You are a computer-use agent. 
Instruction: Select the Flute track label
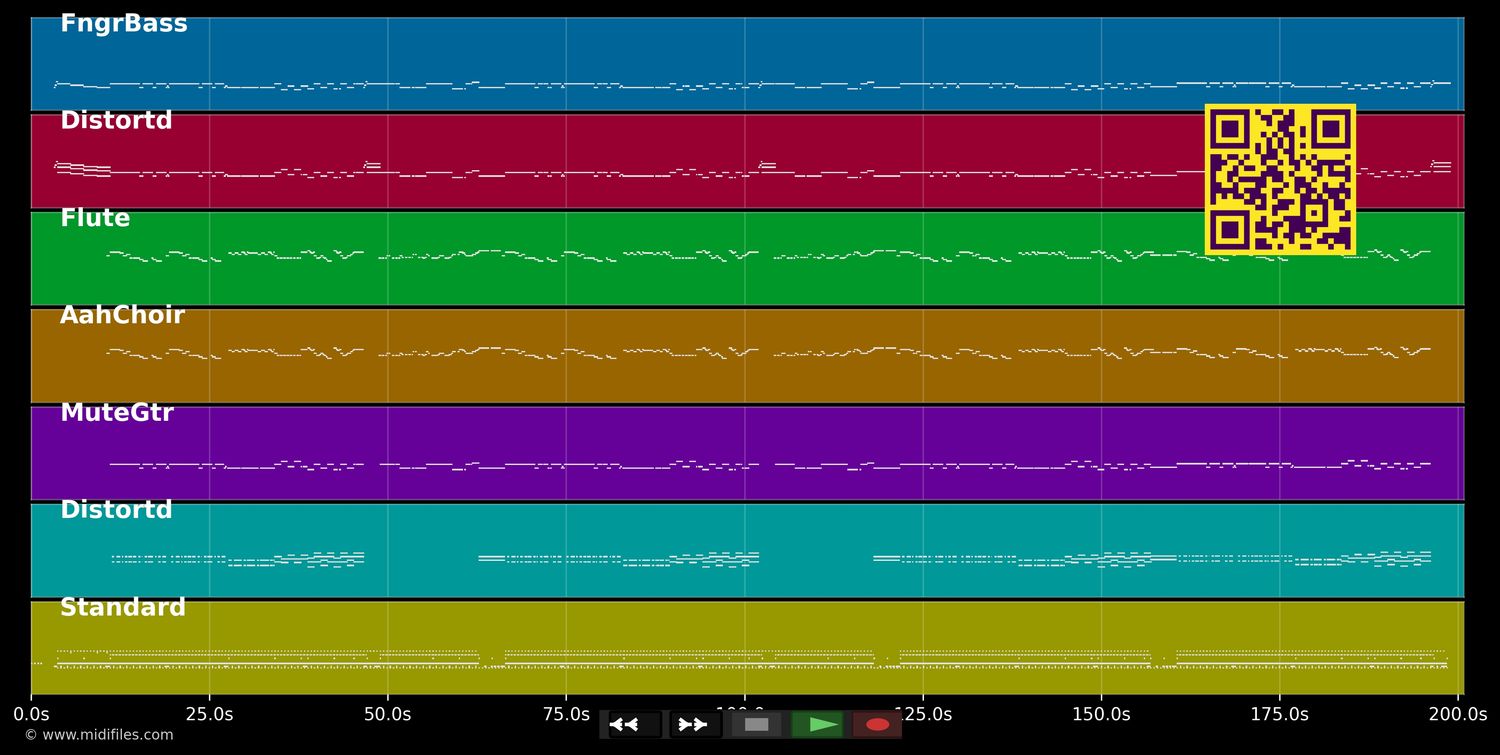click(95, 218)
